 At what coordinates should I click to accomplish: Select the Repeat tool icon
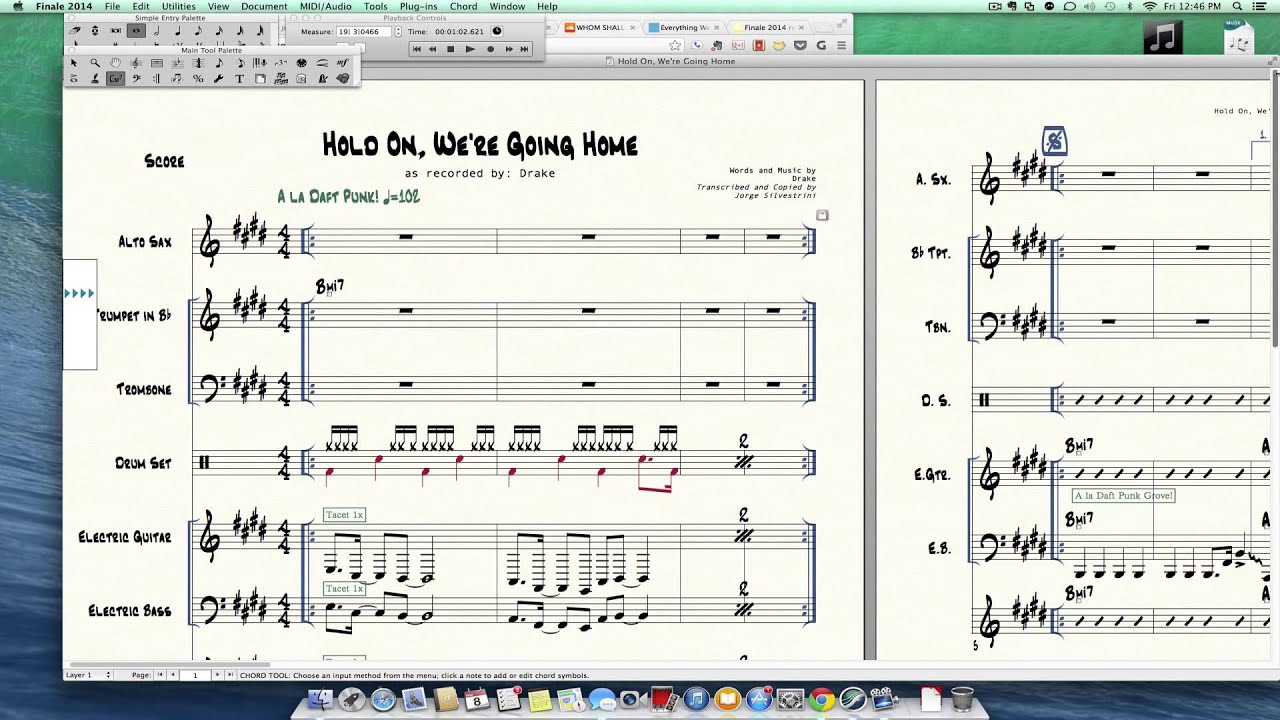click(156, 79)
